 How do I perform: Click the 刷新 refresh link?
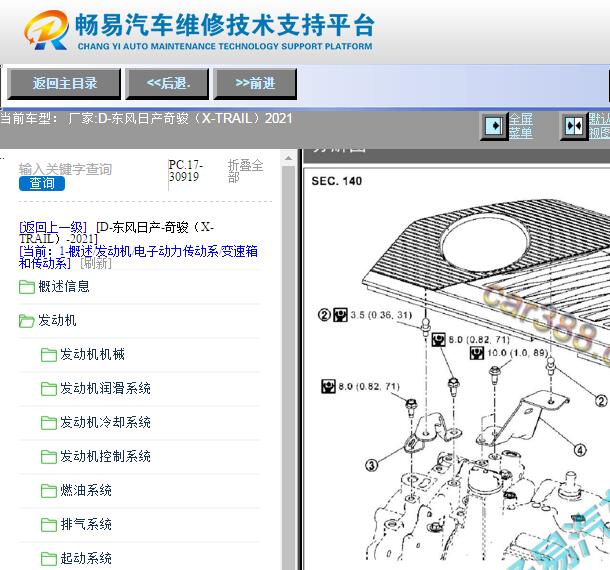click(x=96, y=263)
